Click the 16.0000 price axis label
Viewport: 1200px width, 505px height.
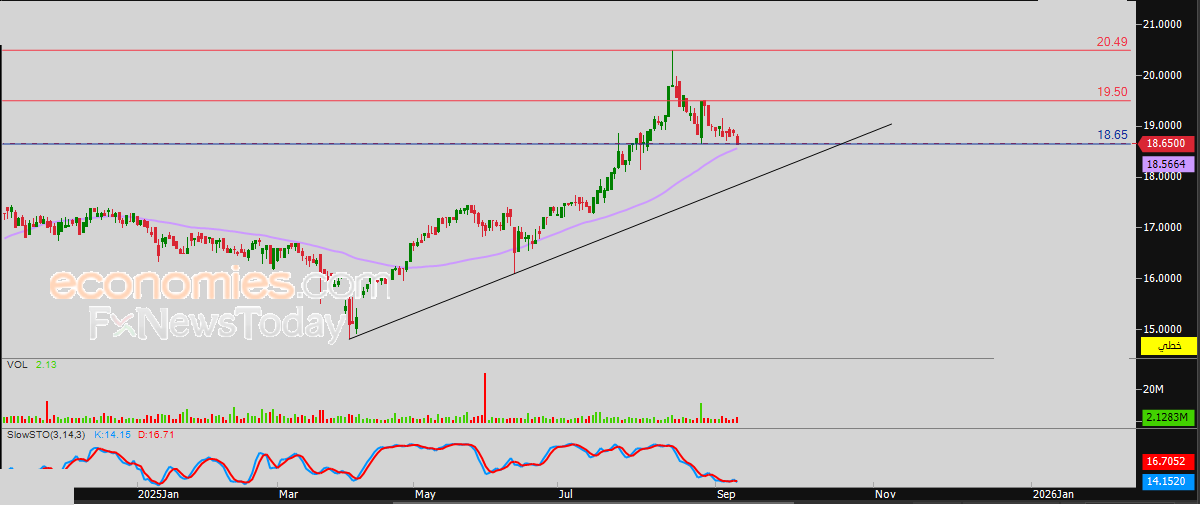coord(1163,279)
